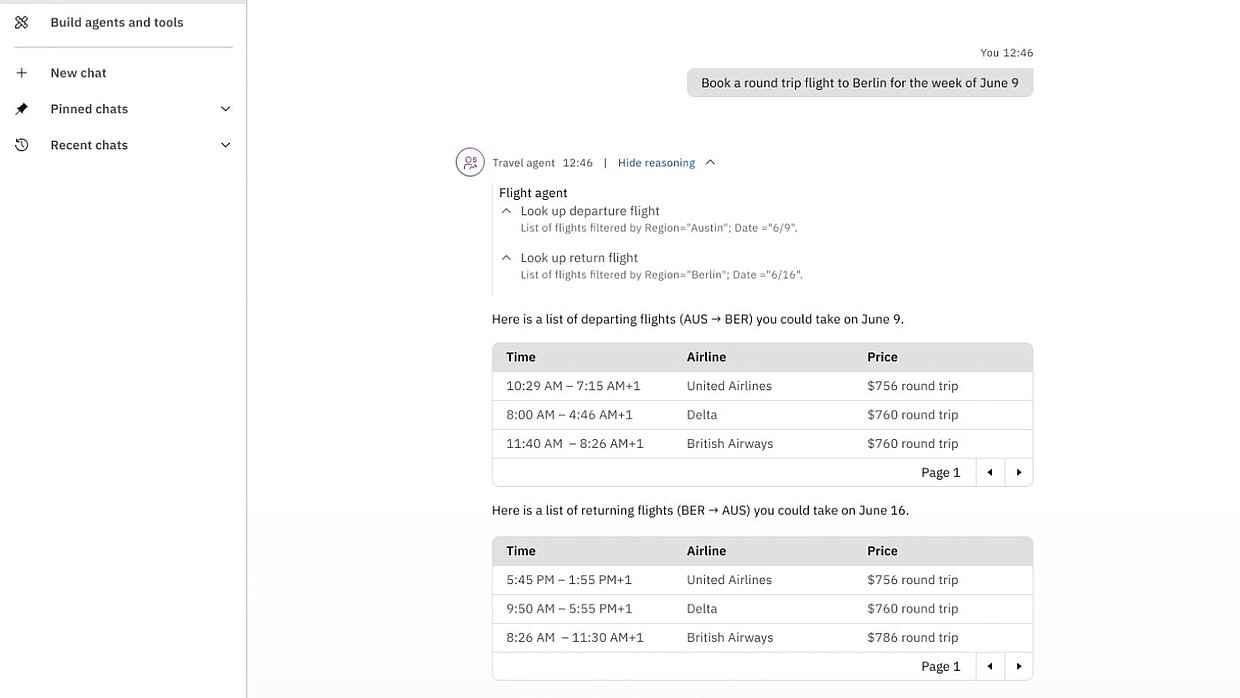Open Build agents and tools
The image size is (1240, 698).
pyautogui.click(x=116, y=22)
